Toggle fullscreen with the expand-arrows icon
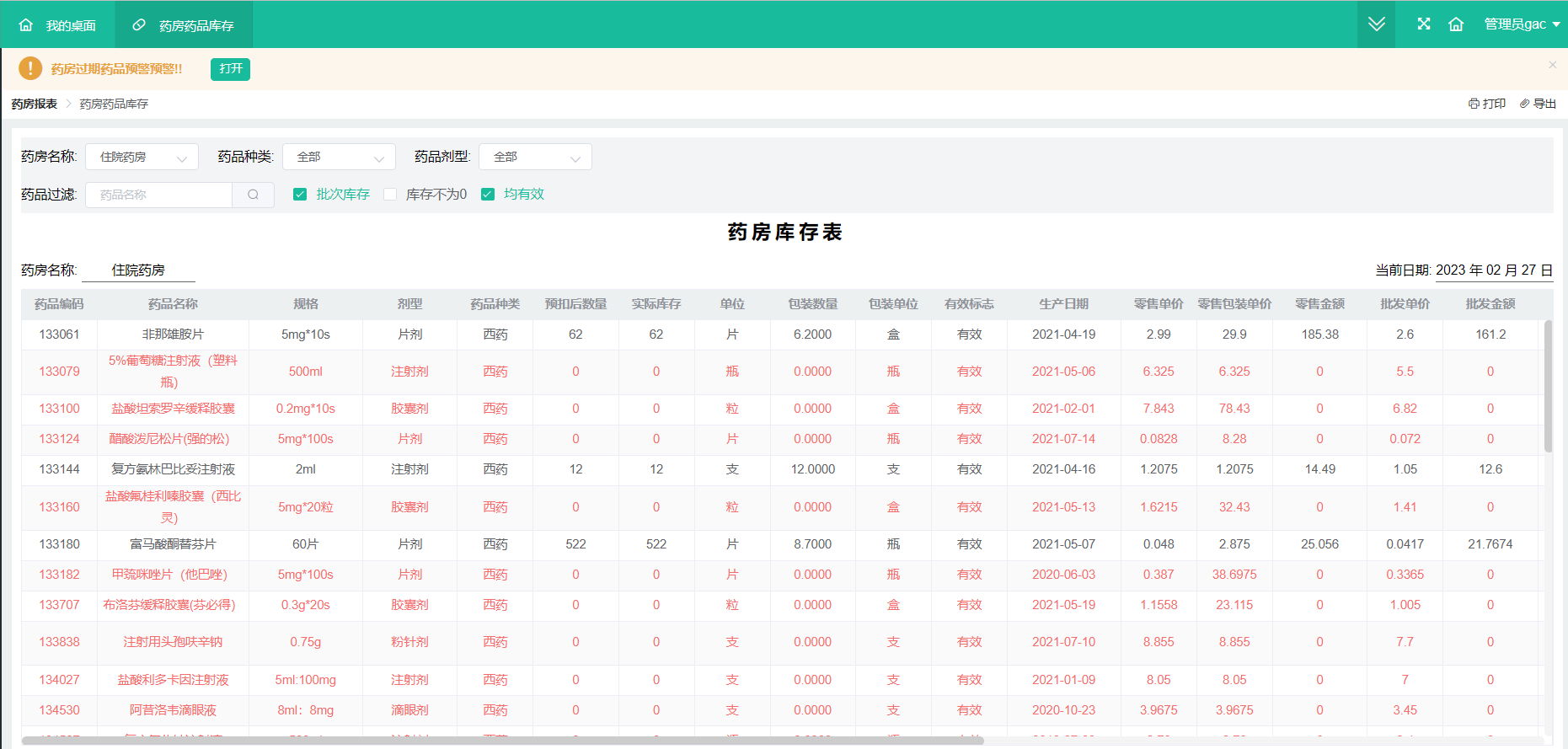The image size is (1568, 749). pyautogui.click(x=1424, y=24)
